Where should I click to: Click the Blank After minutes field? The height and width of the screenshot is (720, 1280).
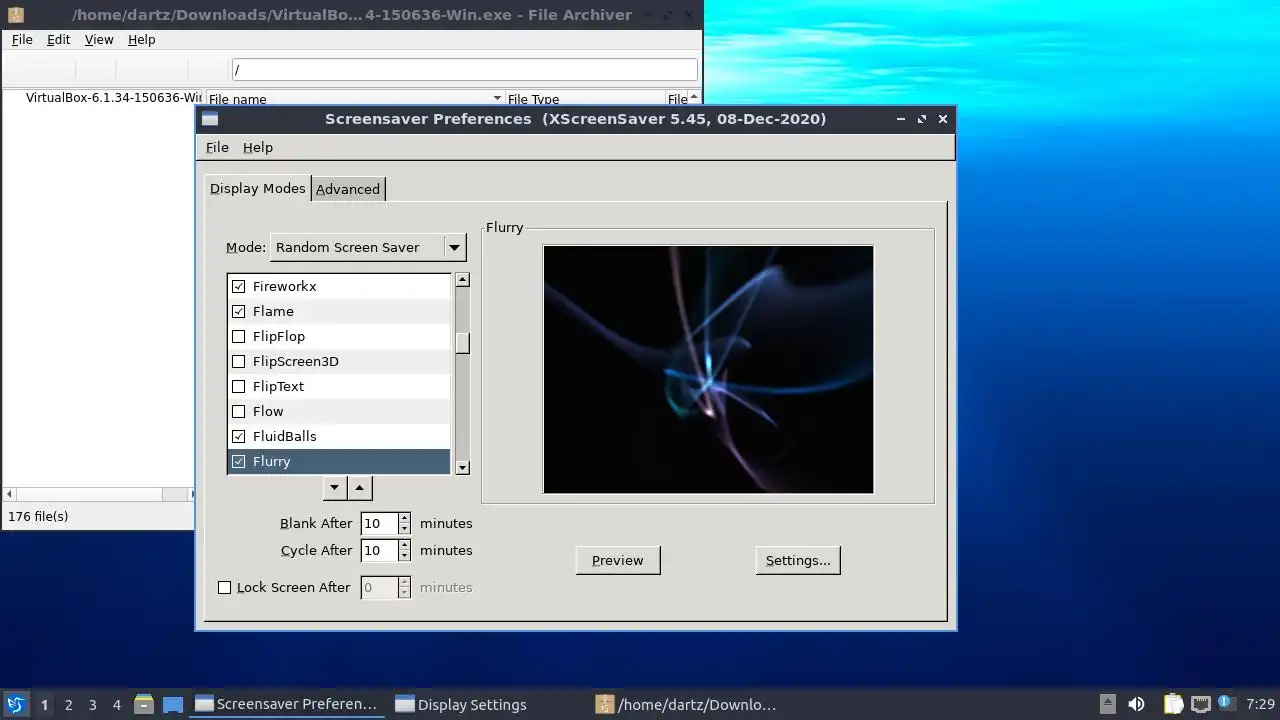(379, 523)
